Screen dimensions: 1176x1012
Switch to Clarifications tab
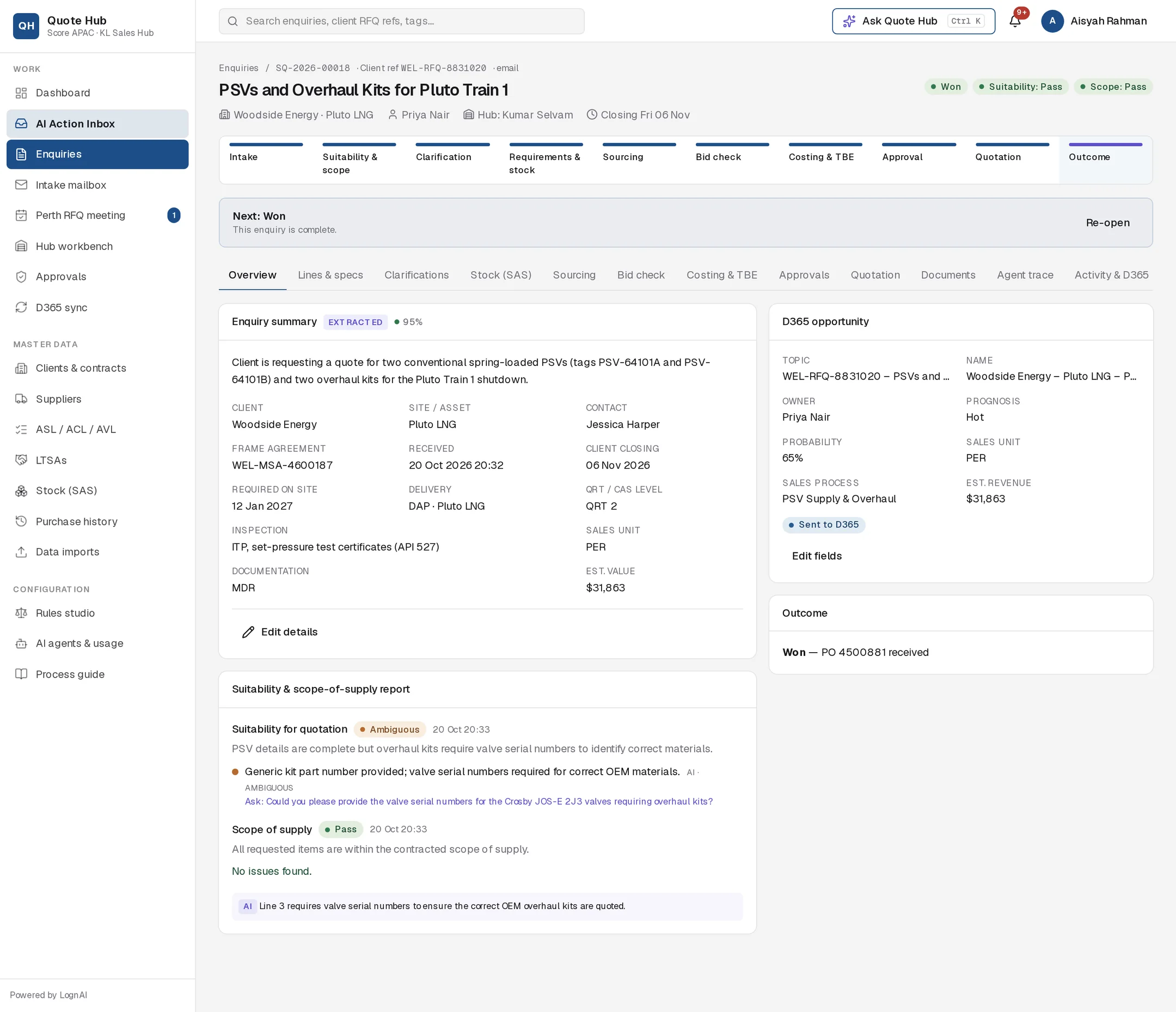[x=416, y=275]
